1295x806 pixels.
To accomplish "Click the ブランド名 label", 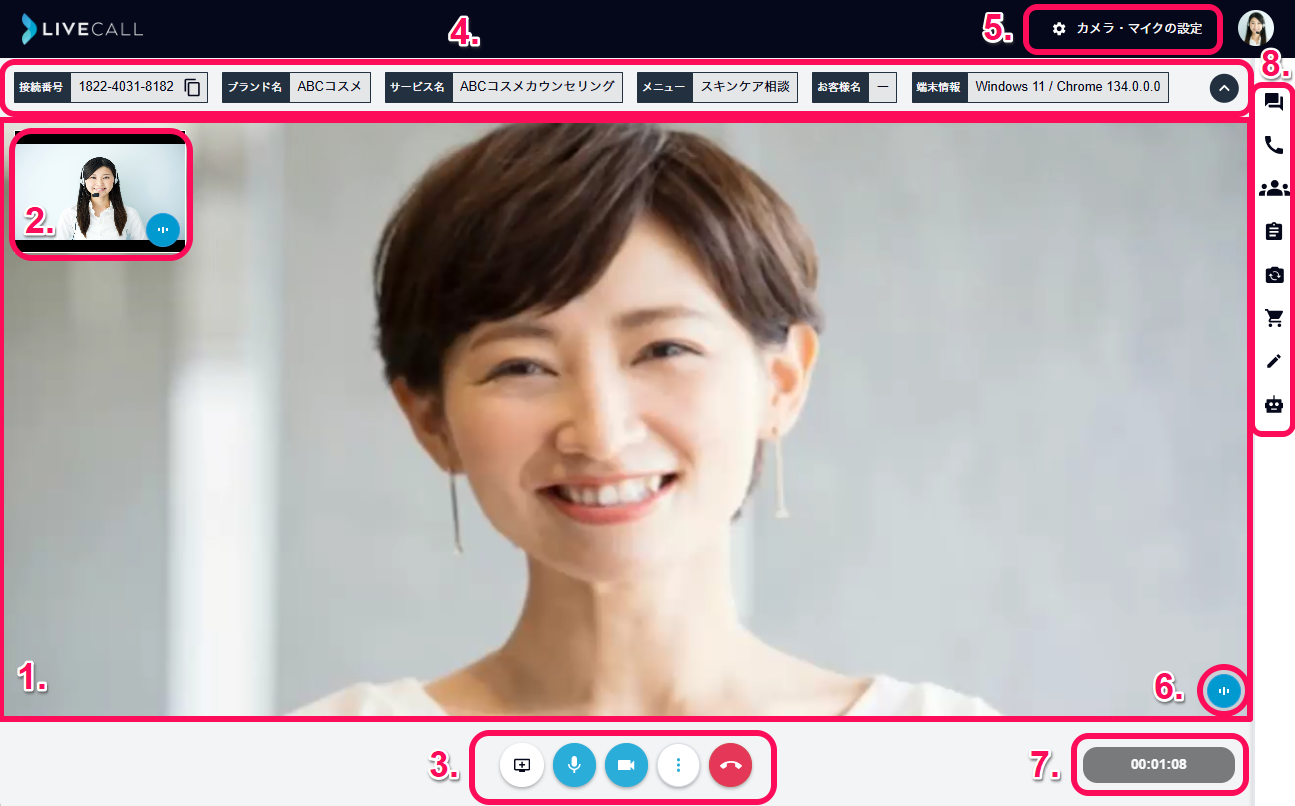I will click(255, 87).
